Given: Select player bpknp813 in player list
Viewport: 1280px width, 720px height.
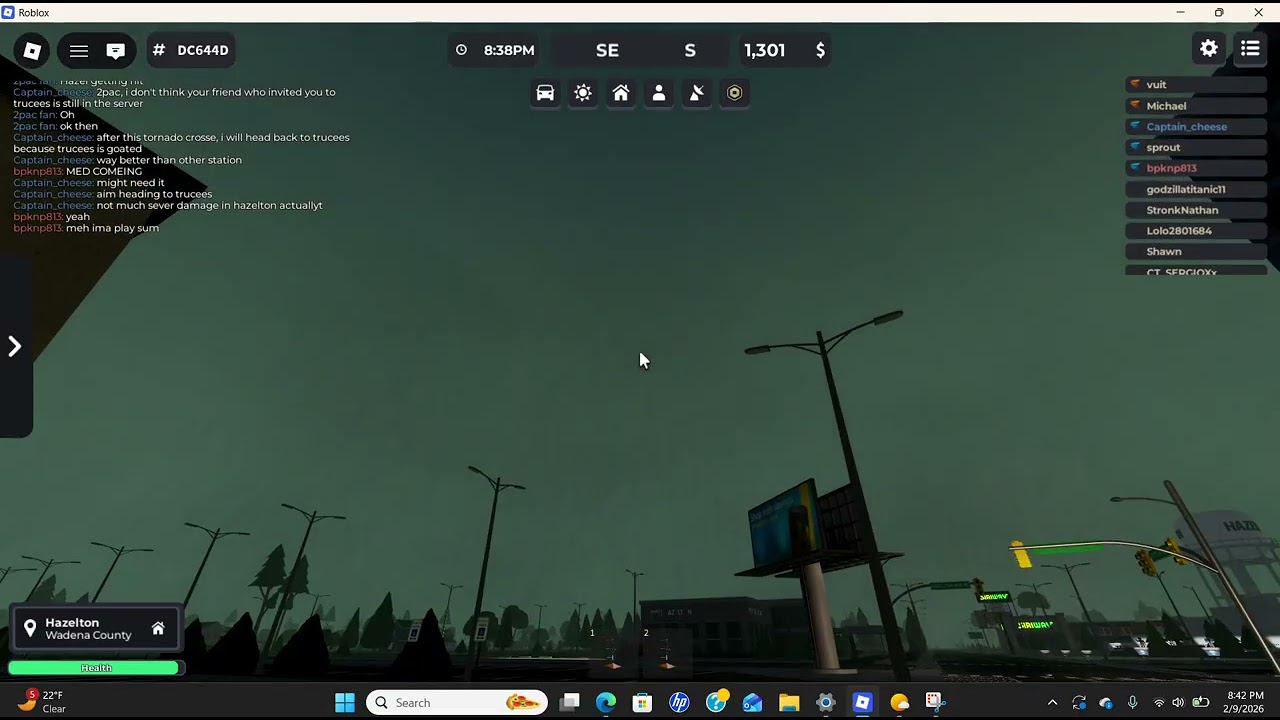Looking at the screenshot, I should [1195, 169].
